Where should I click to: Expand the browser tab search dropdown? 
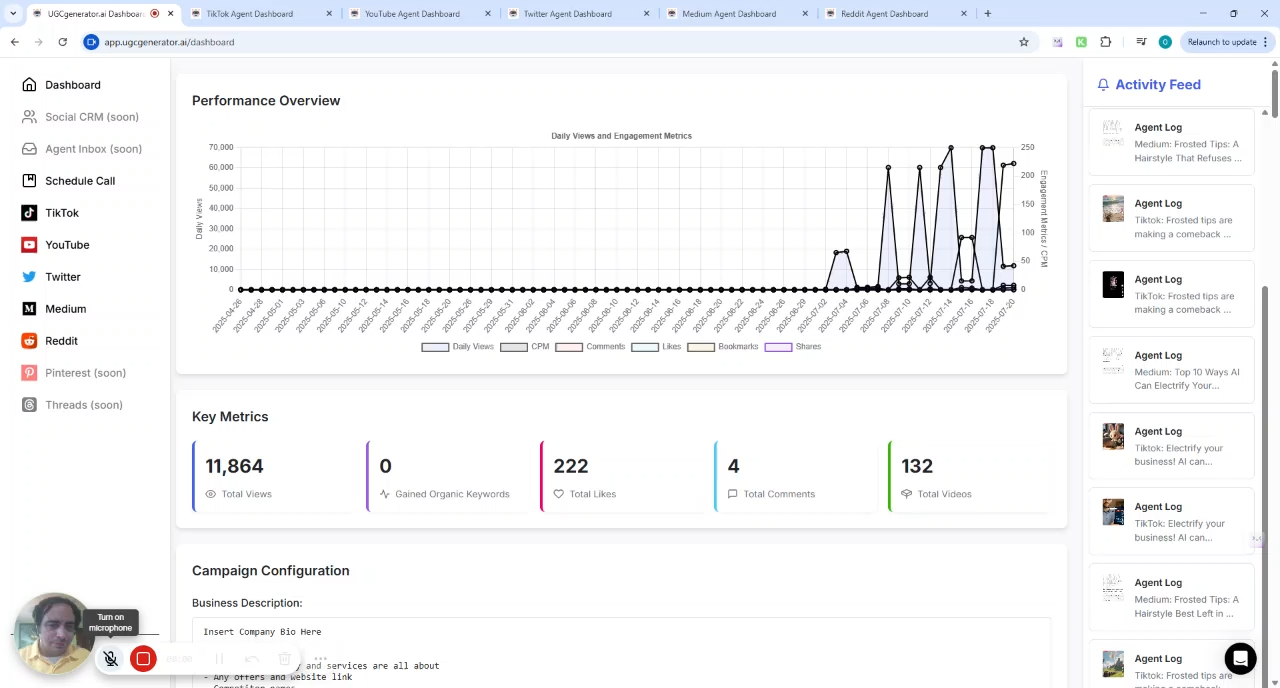click(x=13, y=14)
